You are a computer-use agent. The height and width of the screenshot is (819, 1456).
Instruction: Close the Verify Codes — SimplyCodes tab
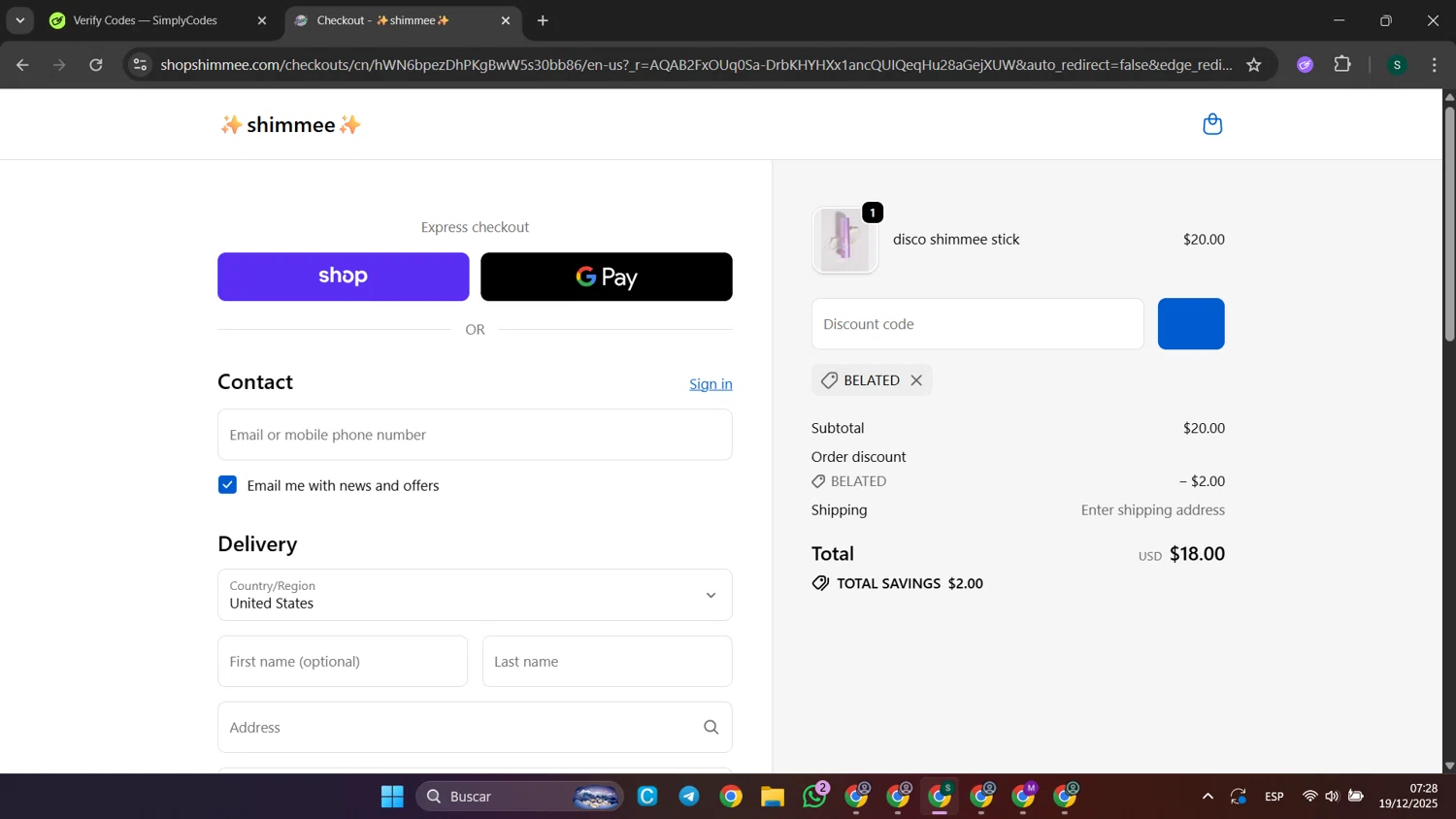pyautogui.click(x=261, y=20)
